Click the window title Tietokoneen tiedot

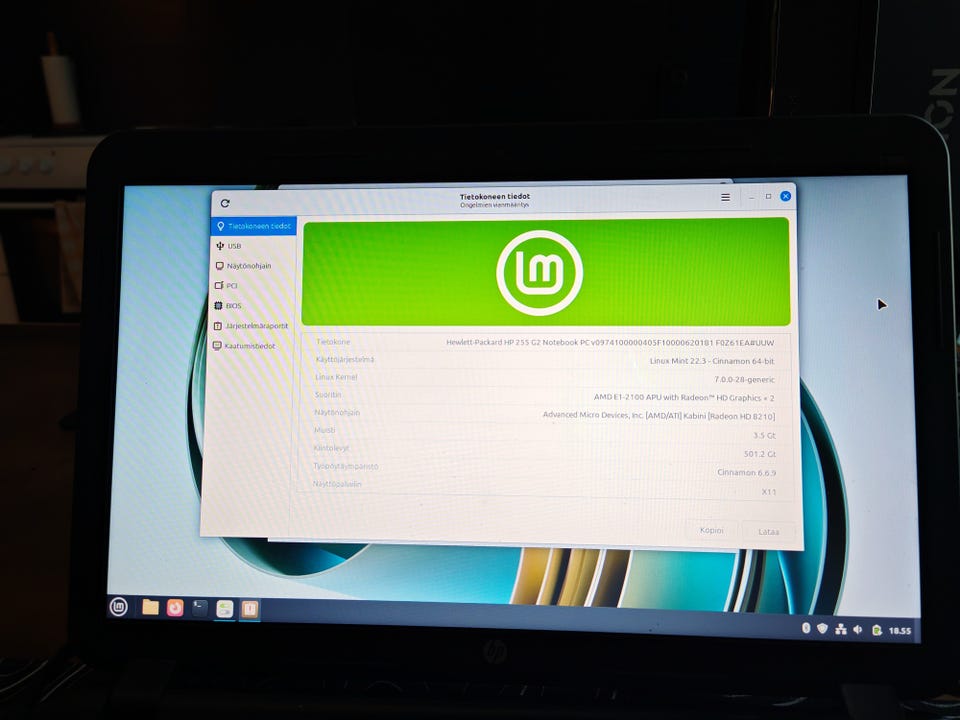(x=495, y=197)
